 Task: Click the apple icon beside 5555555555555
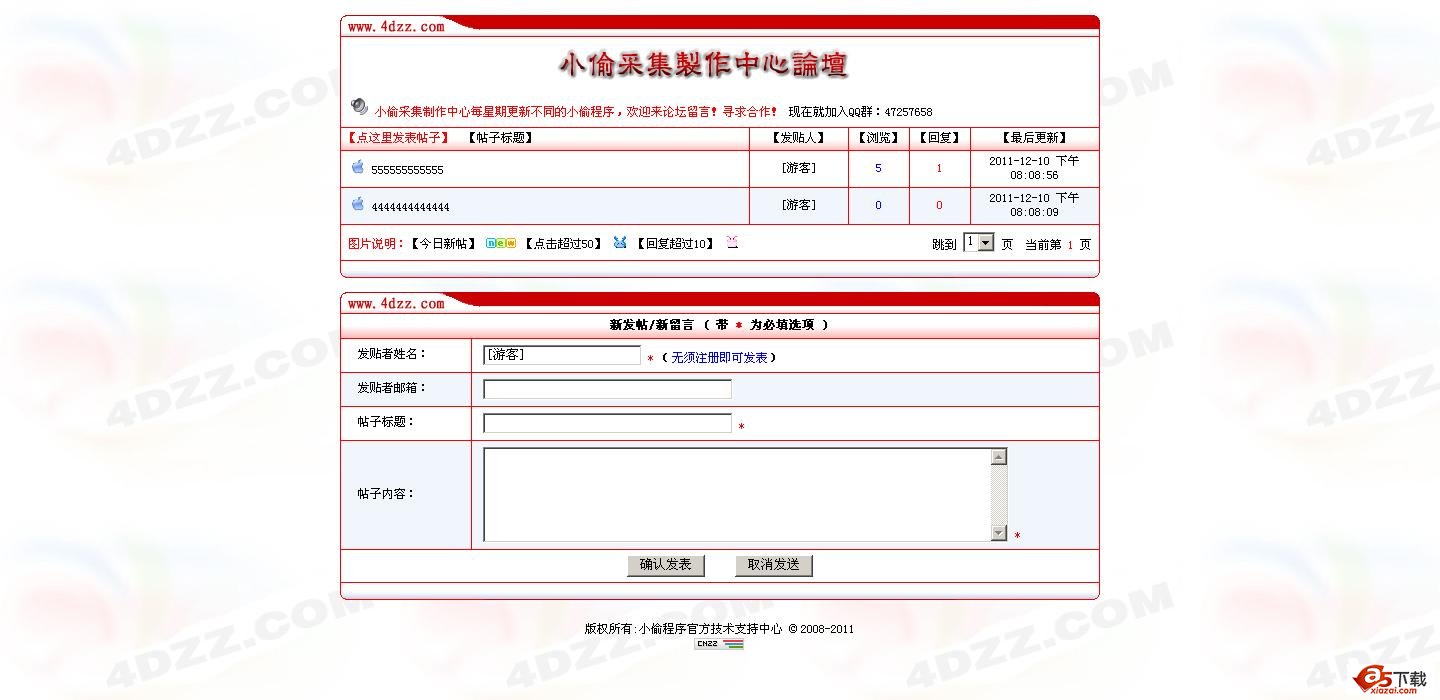357,167
